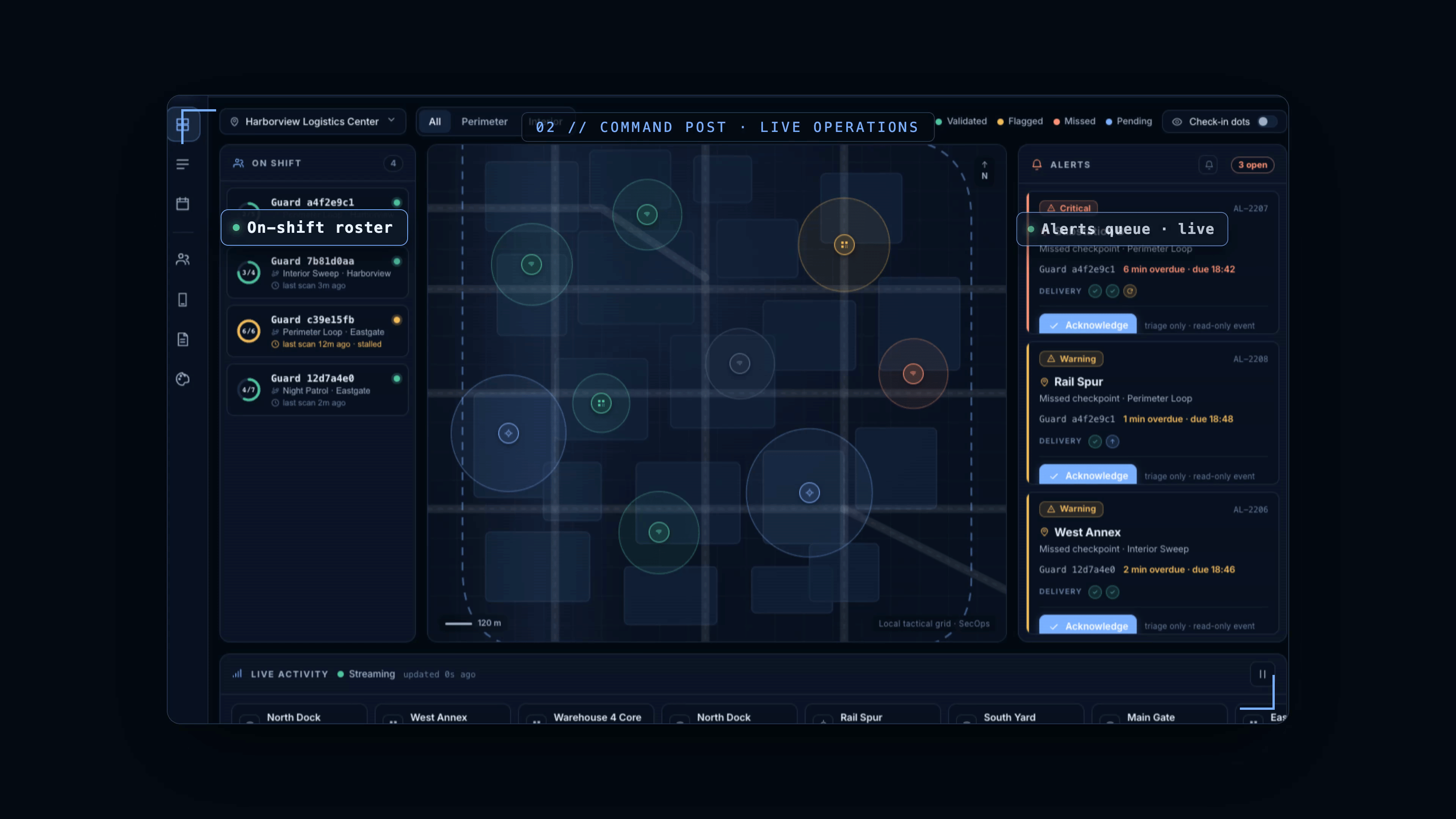The width and height of the screenshot is (1456, 819).
Task: Select the All zone tab
Action: click(x=434, y=121)
